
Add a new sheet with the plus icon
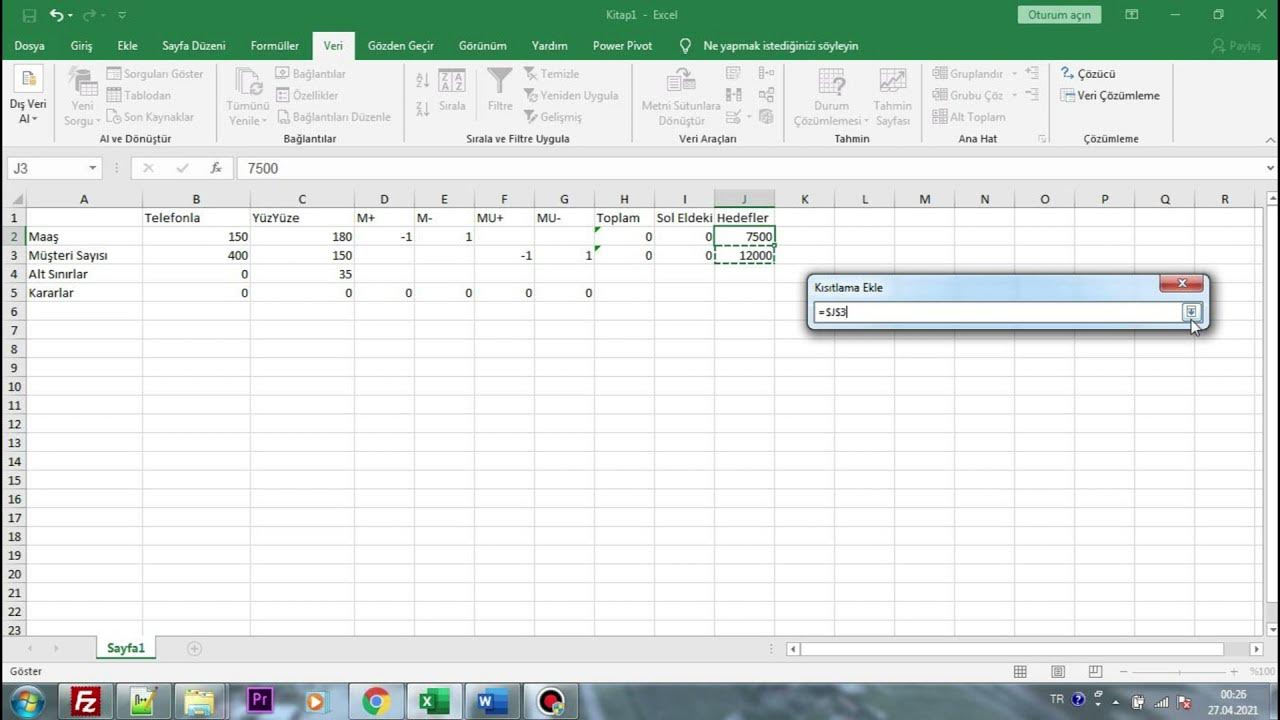(194, 648)
